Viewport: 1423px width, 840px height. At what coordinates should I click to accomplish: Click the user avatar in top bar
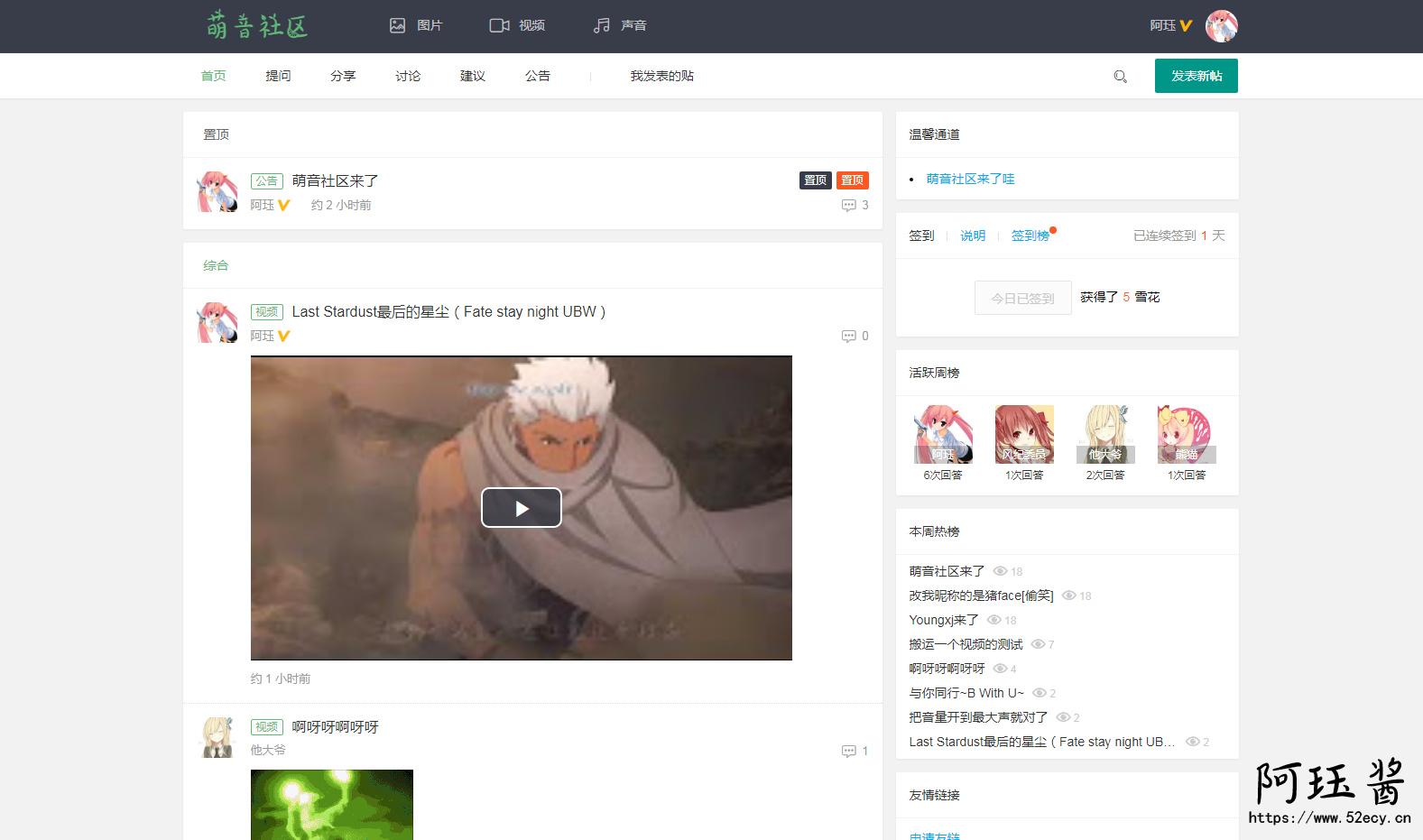coord(1221,26)
